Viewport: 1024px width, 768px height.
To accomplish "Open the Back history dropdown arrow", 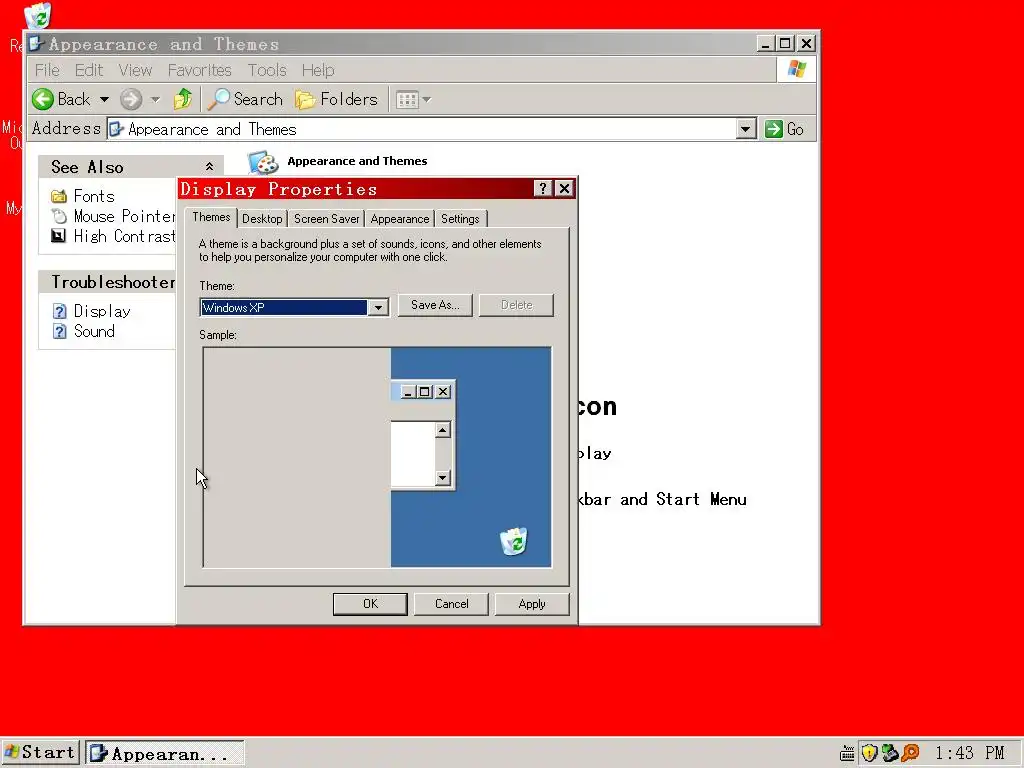I will (104, 99).
